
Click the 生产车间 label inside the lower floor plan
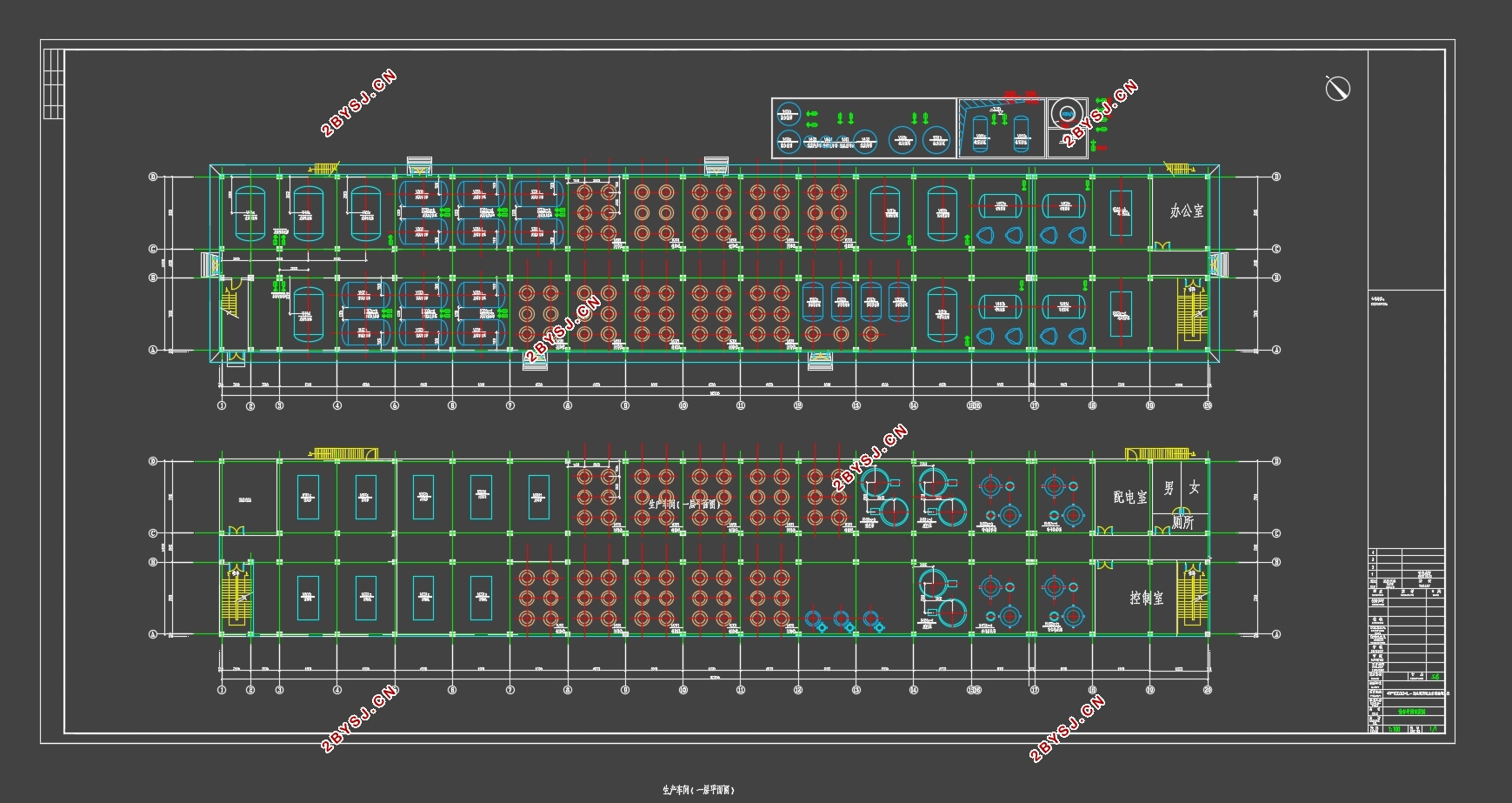coord(684,504)
